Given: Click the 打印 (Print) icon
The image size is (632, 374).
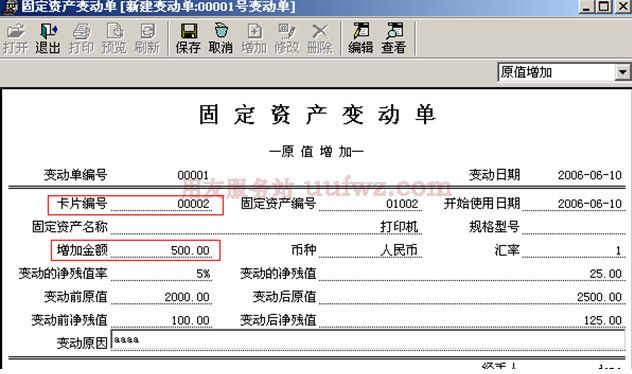Looking at the screenshot, I should point(81,39).
